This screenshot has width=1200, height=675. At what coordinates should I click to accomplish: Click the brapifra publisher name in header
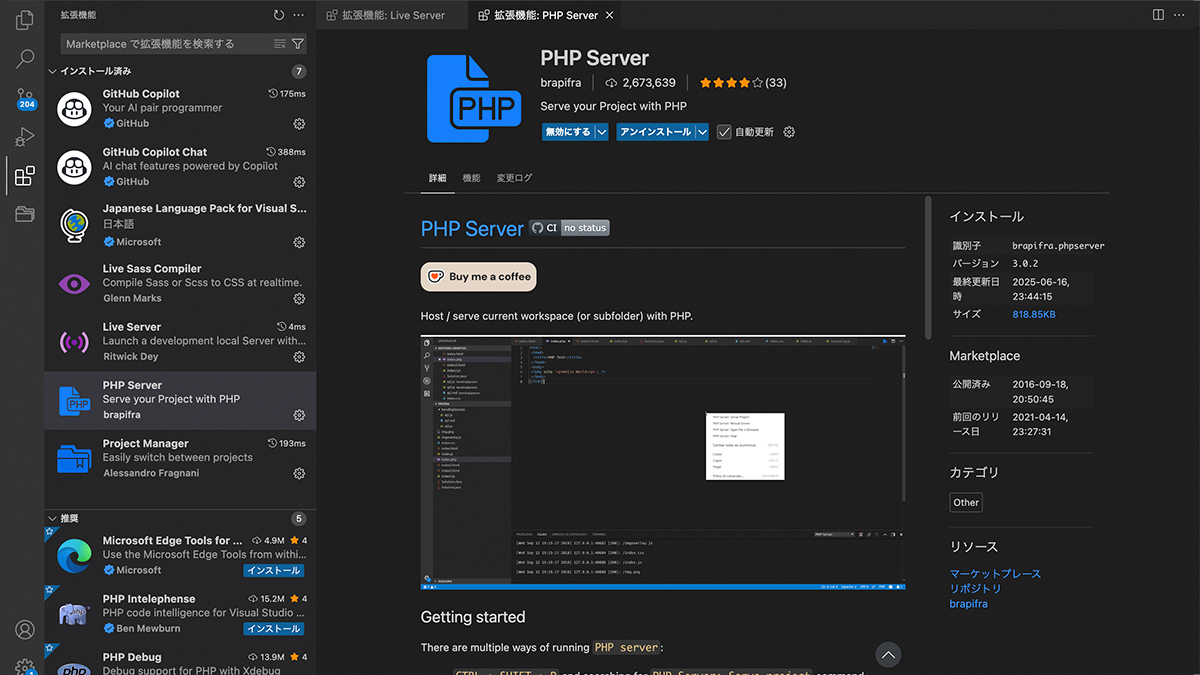[x=561, y=83]
